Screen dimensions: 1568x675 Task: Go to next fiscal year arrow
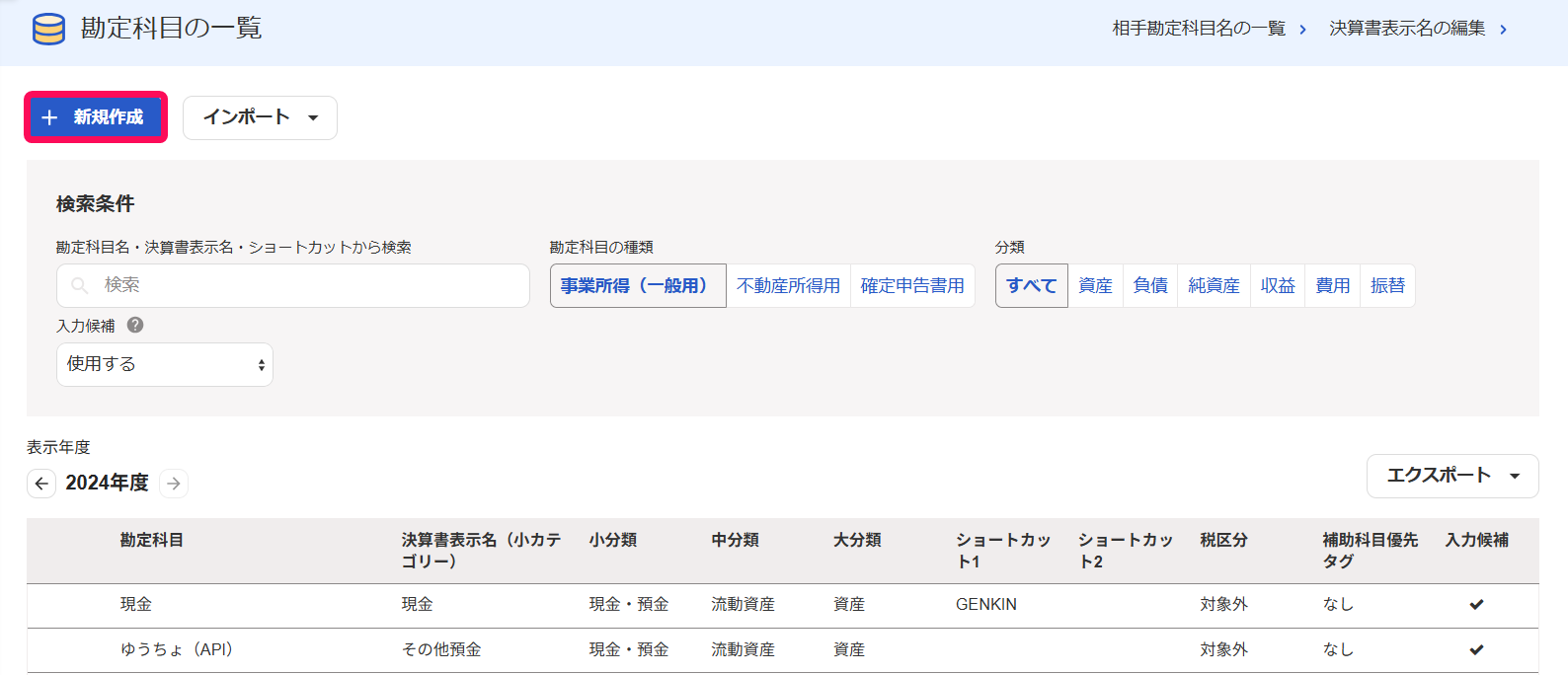174,484
